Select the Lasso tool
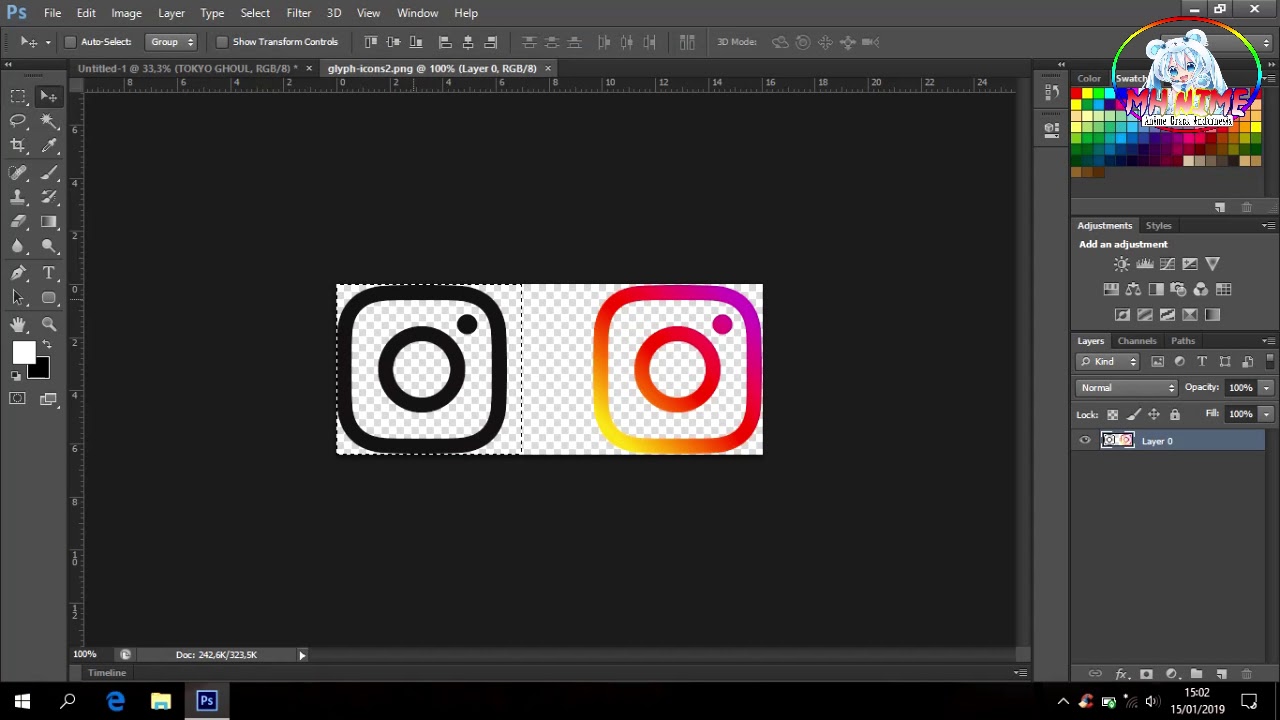 pos(18,121)
